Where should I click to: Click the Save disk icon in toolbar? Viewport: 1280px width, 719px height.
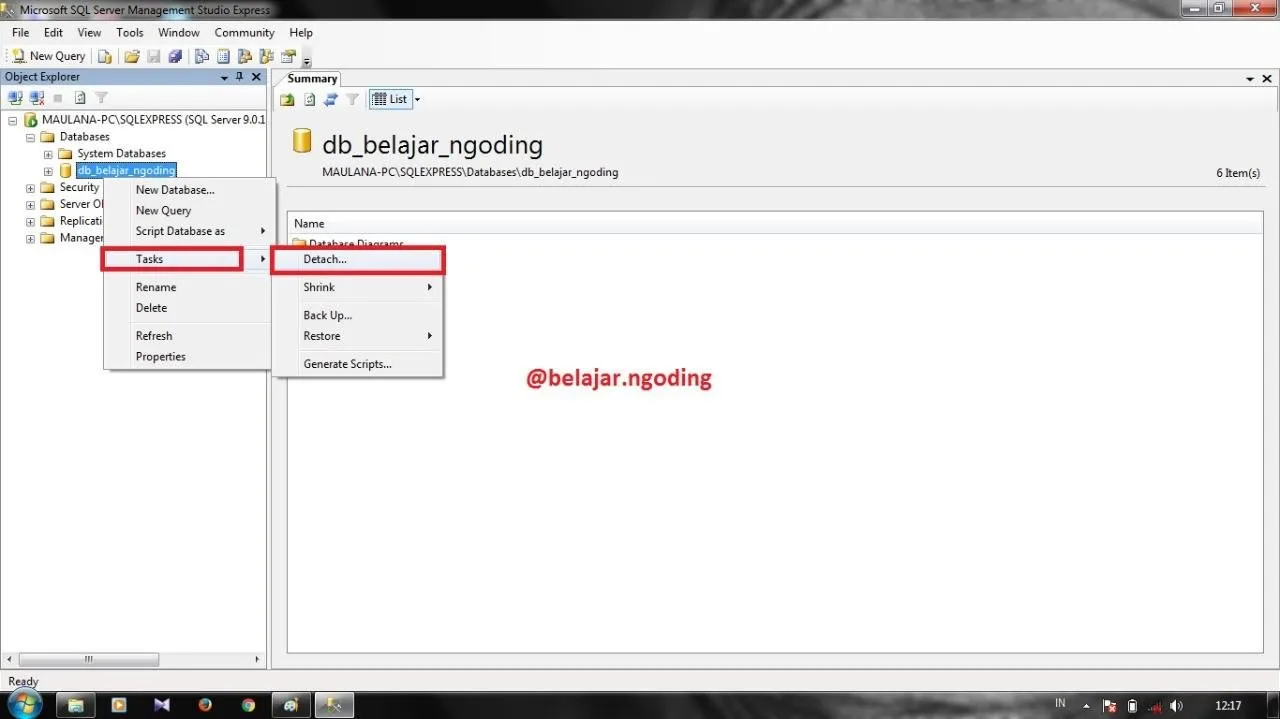pyautogui.click(x=154, y=56)
